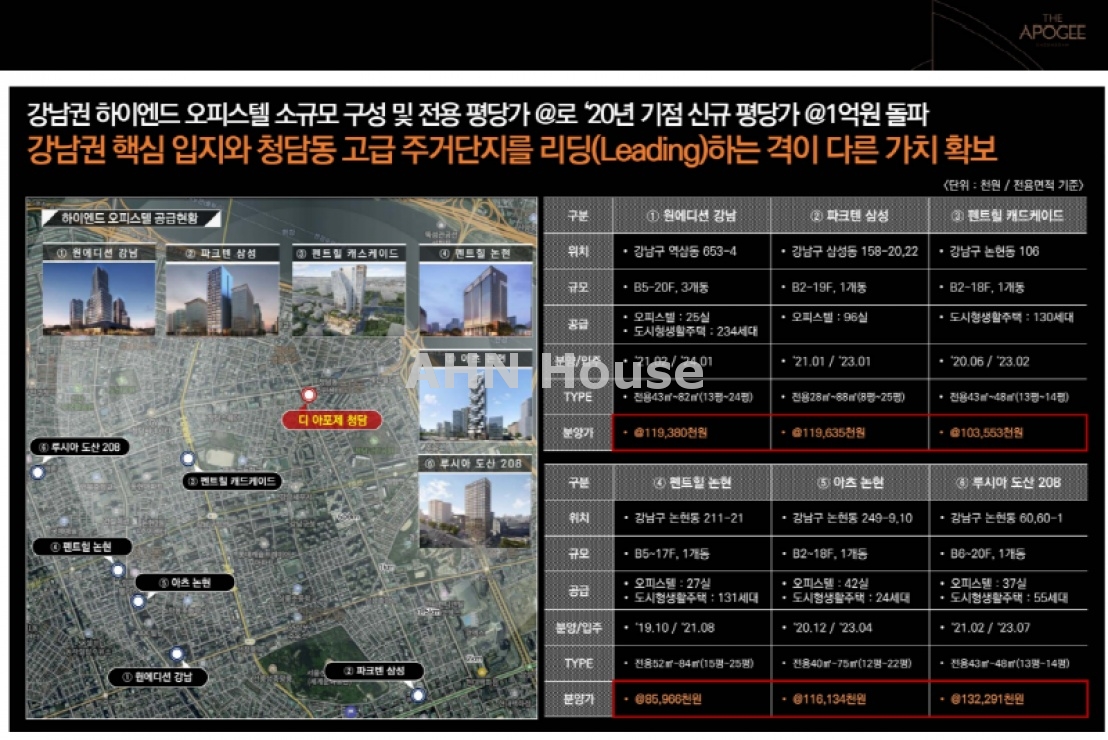Click blue map pin below 파크텐 삼성 map label
1108x740 pixels.
(x=418, y=695)
